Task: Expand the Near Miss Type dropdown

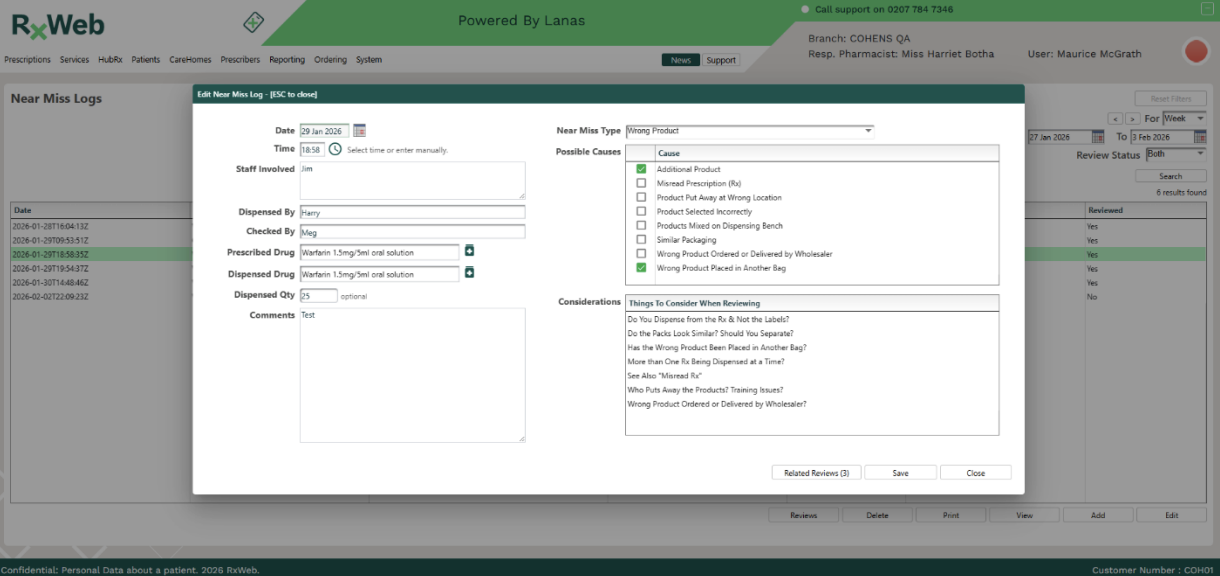Action: point(868,131)
